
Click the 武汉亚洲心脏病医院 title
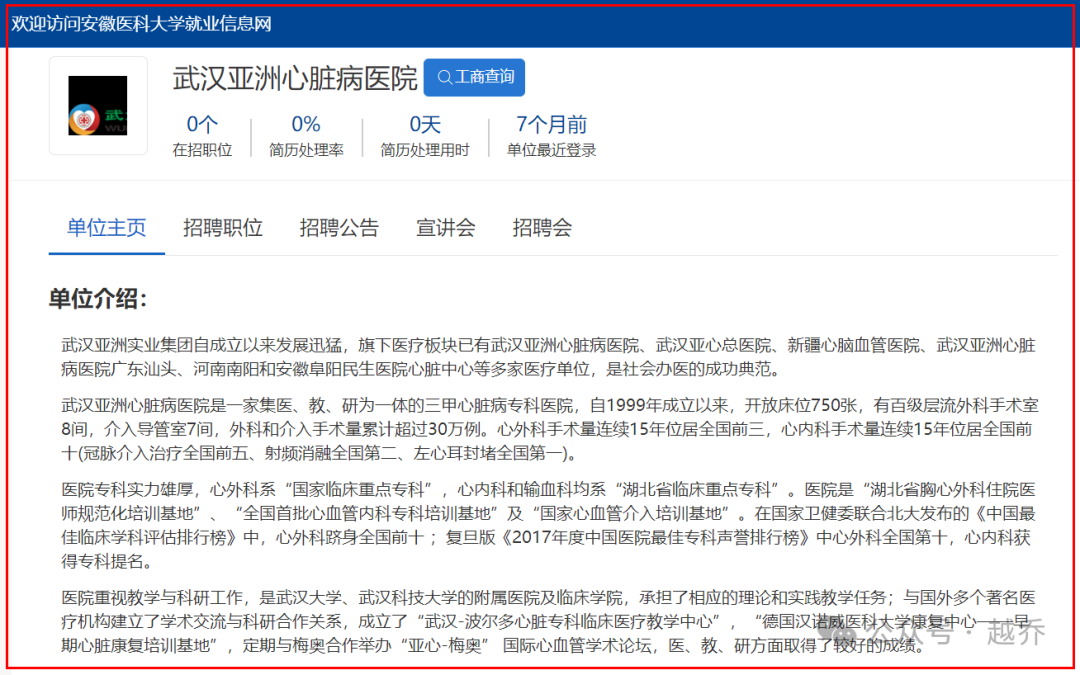click(x=295, y=78)
